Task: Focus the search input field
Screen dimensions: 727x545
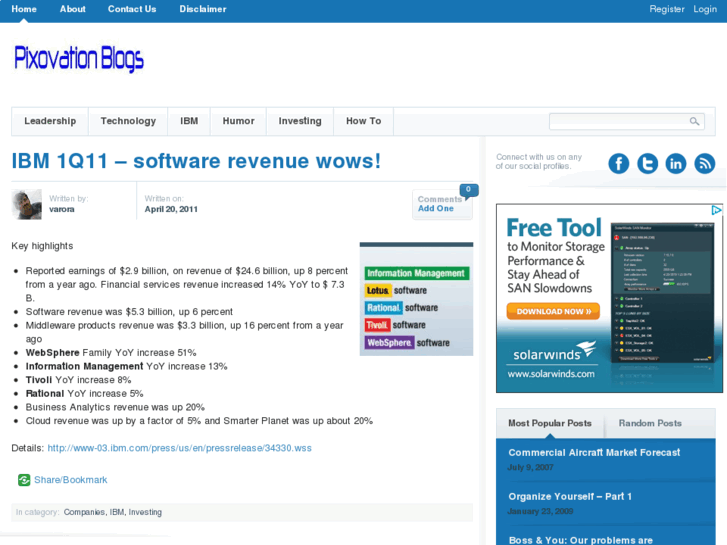Action: 619,122
